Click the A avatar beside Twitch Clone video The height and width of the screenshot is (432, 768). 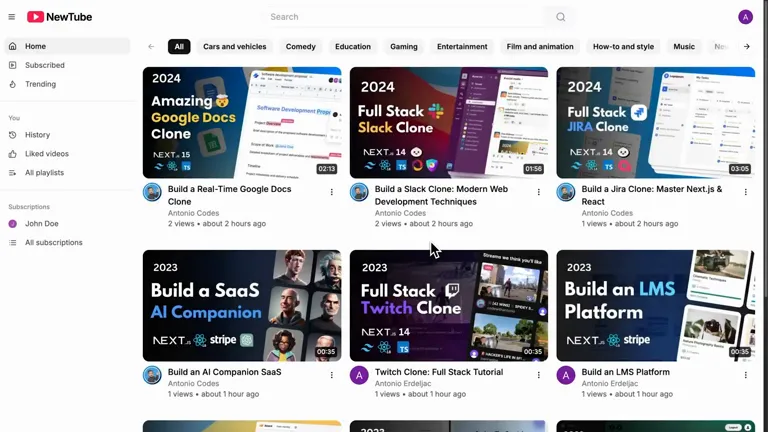(x=359, y=375)
